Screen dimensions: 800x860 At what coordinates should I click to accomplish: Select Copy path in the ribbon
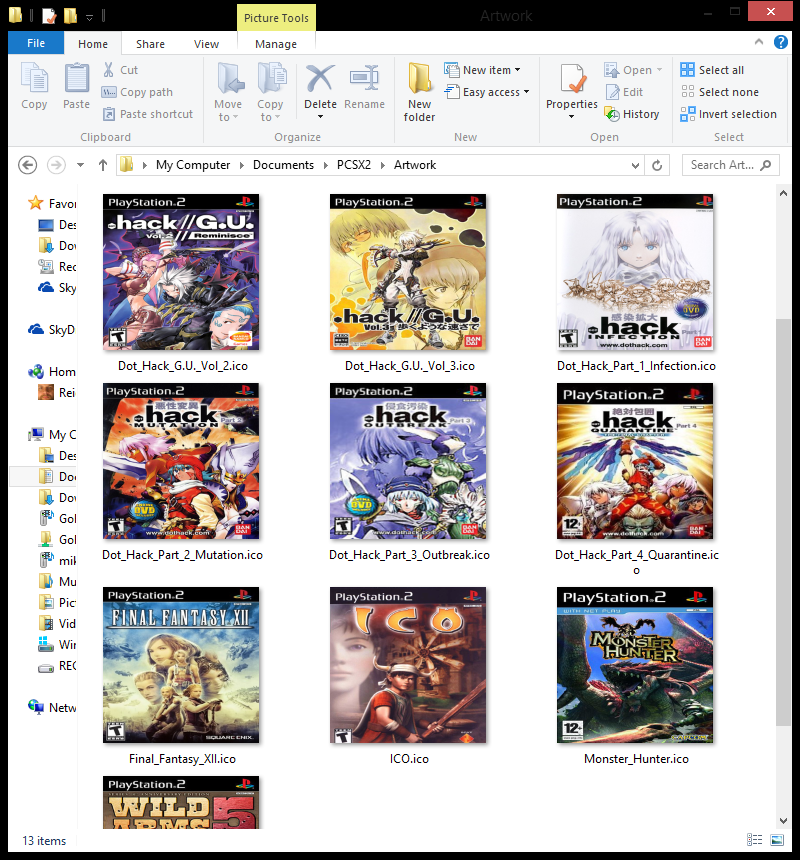(x=138, y=92)
